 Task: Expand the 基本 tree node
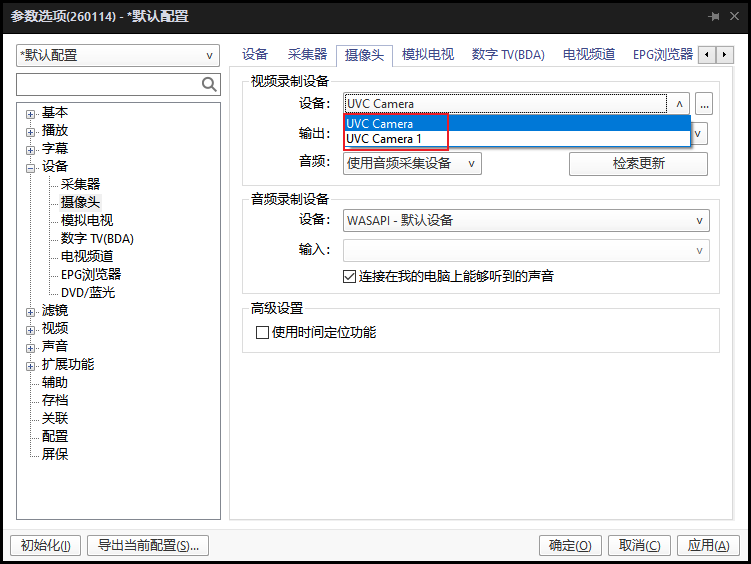30,113
